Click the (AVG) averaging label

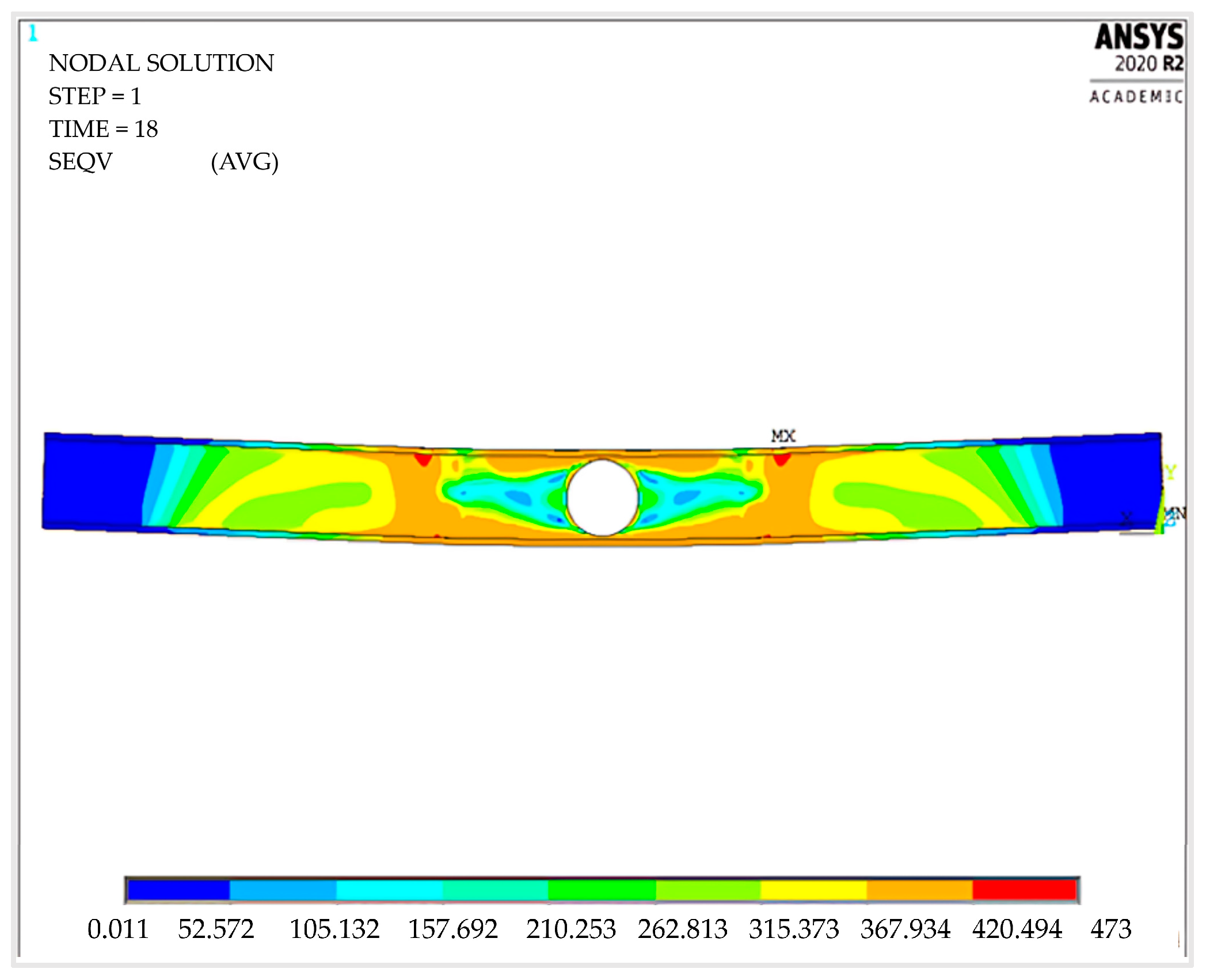pyautogui.click(x=245, y=162)
